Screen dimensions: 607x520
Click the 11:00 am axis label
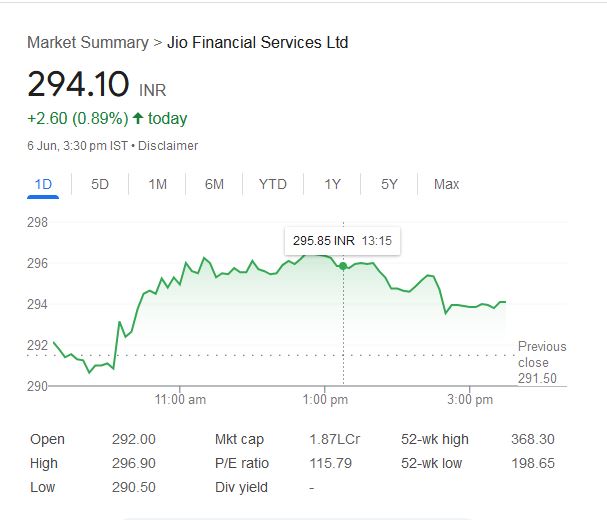(181, 400)
